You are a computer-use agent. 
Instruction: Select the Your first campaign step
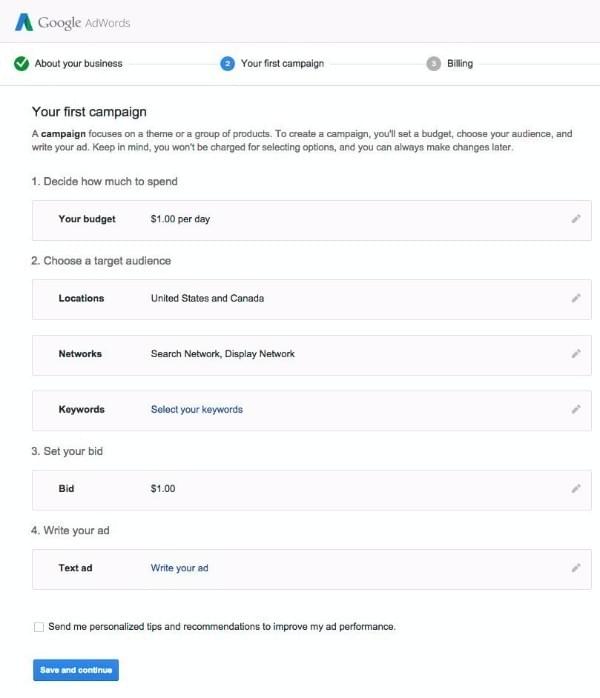point(282,64)
